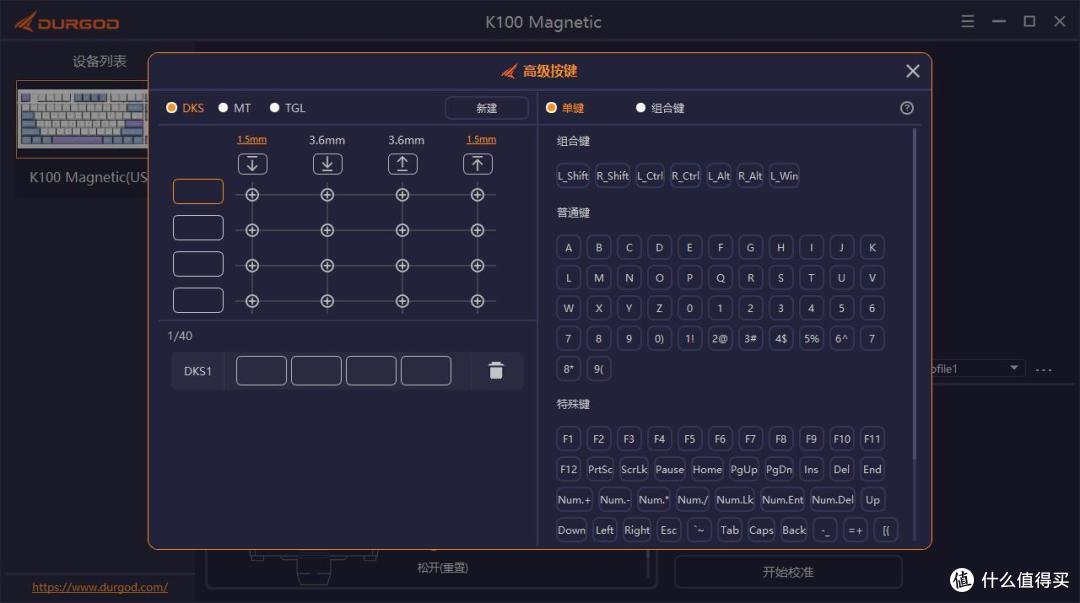1080x603 pixels.
Task: Open the www.durgod.com link
Action: (100, 587)
